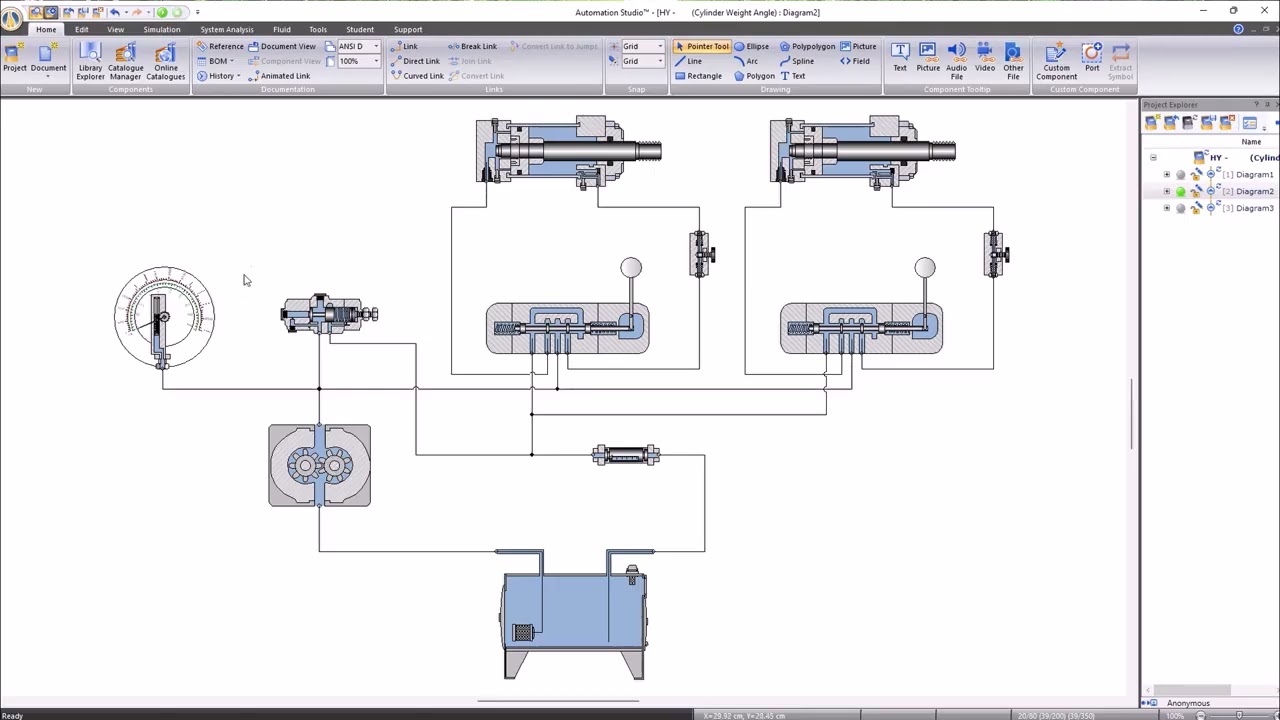Click the Reference button
Image resolution: width=1280 pixels, height=720 pixels.
pos(220,46)
